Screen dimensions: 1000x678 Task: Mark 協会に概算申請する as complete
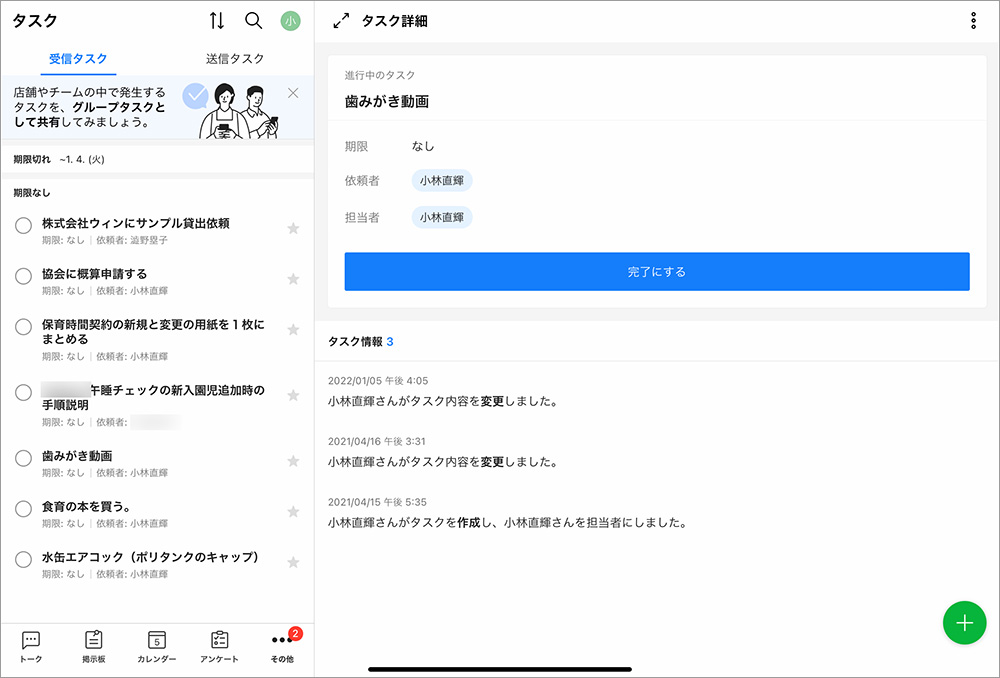(x=24, y=276)
